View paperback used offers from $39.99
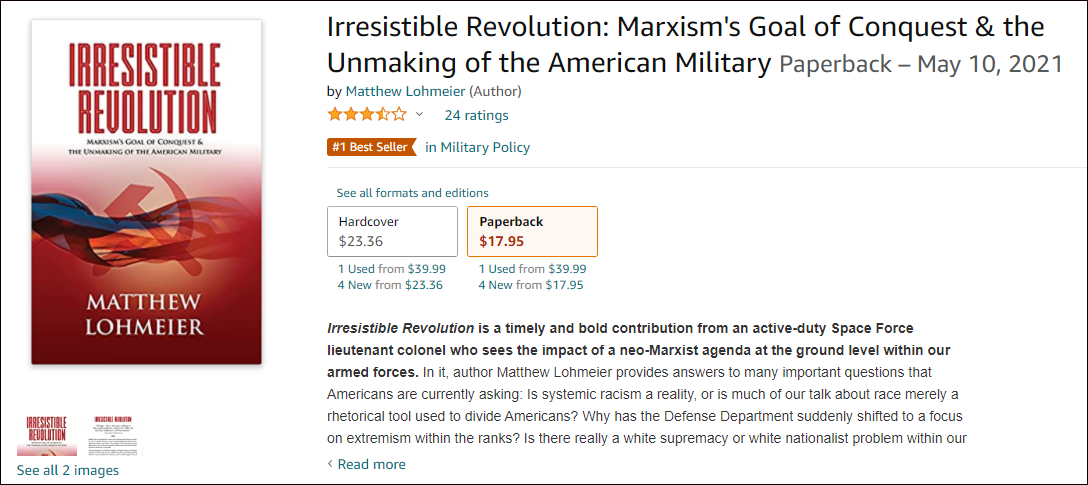This screenshot has height=485, width=1088. [x=532, y=269]
